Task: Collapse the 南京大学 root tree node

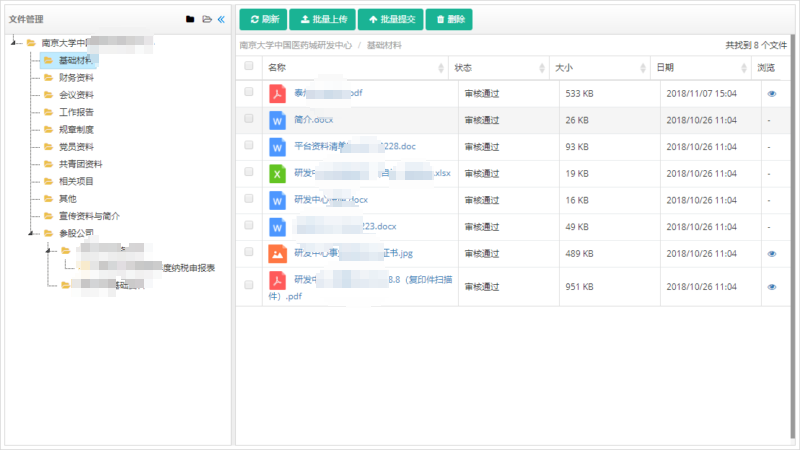Action: pyautogui.click(x=14, y=43)
